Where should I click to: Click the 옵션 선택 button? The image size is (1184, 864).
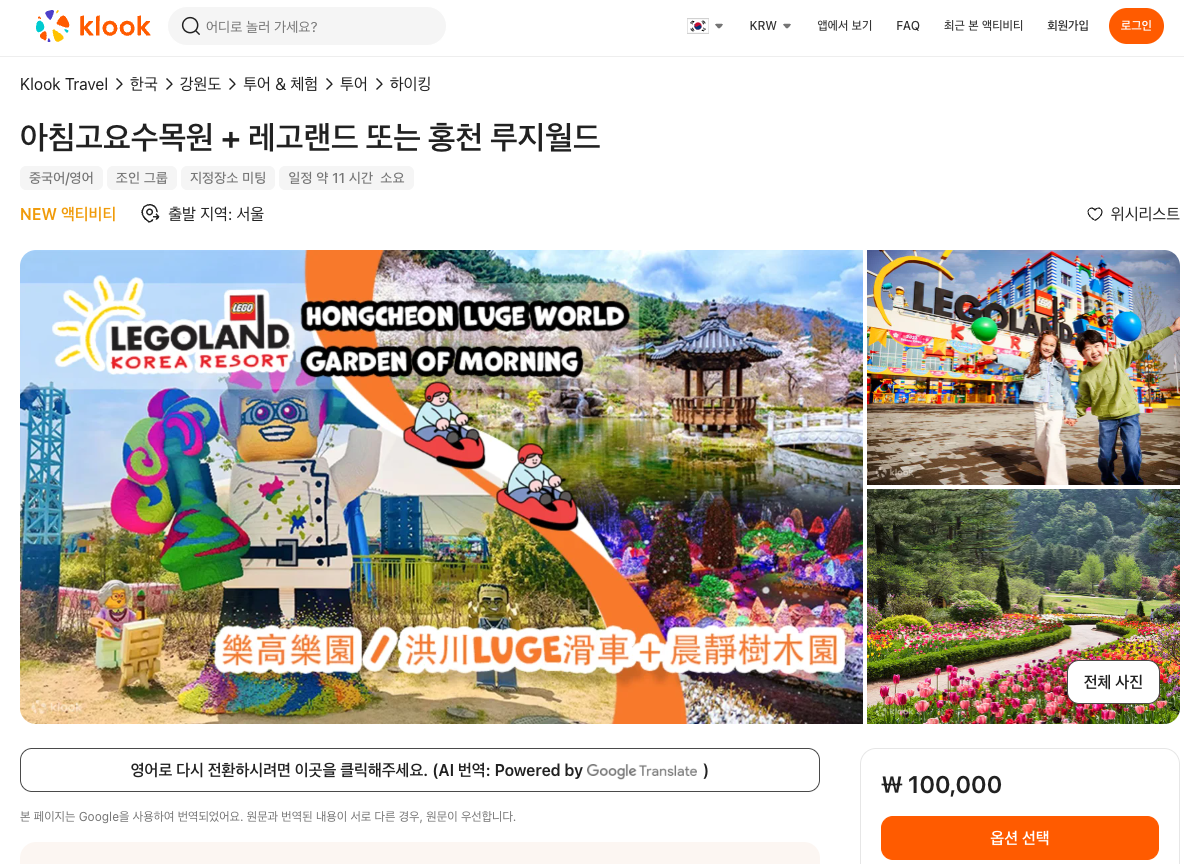click(1019, 838)
